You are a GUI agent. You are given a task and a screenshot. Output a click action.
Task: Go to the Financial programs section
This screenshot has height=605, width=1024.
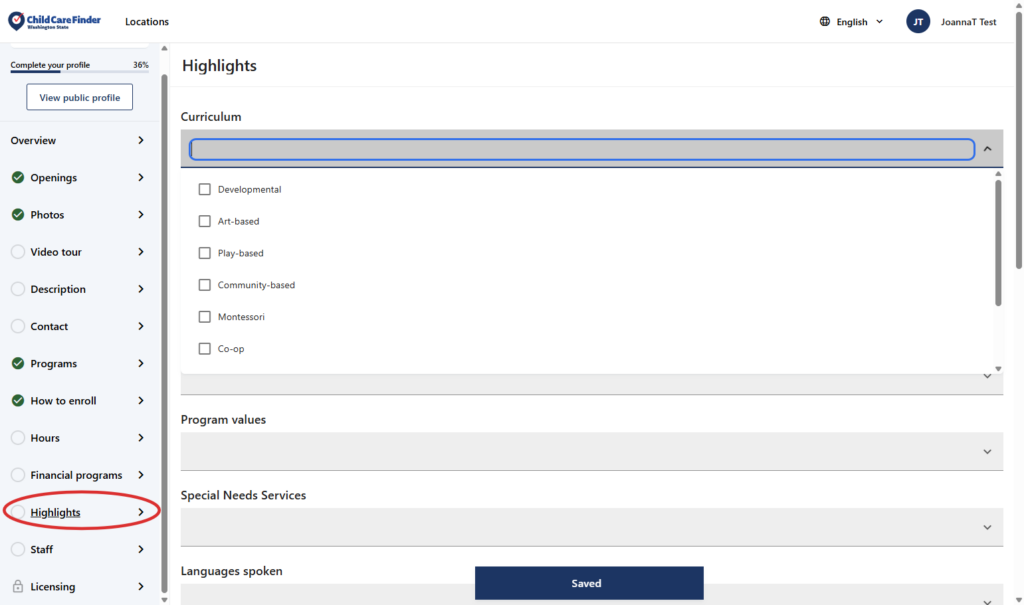(x=76, y=475)
